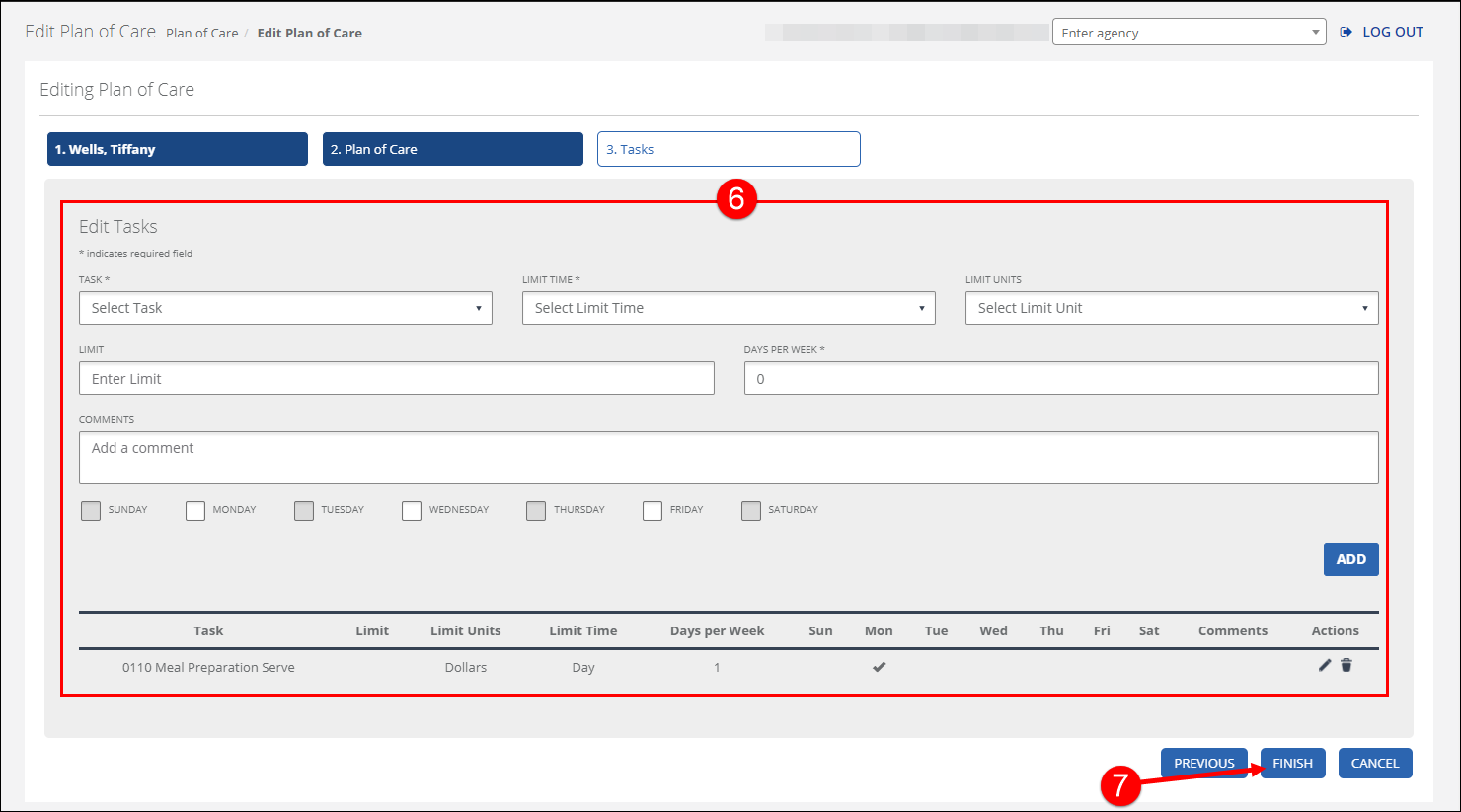1461x812 pixels.
Task: Click the Plan of Care breadcrumb link
Action: tap(201, 33)
